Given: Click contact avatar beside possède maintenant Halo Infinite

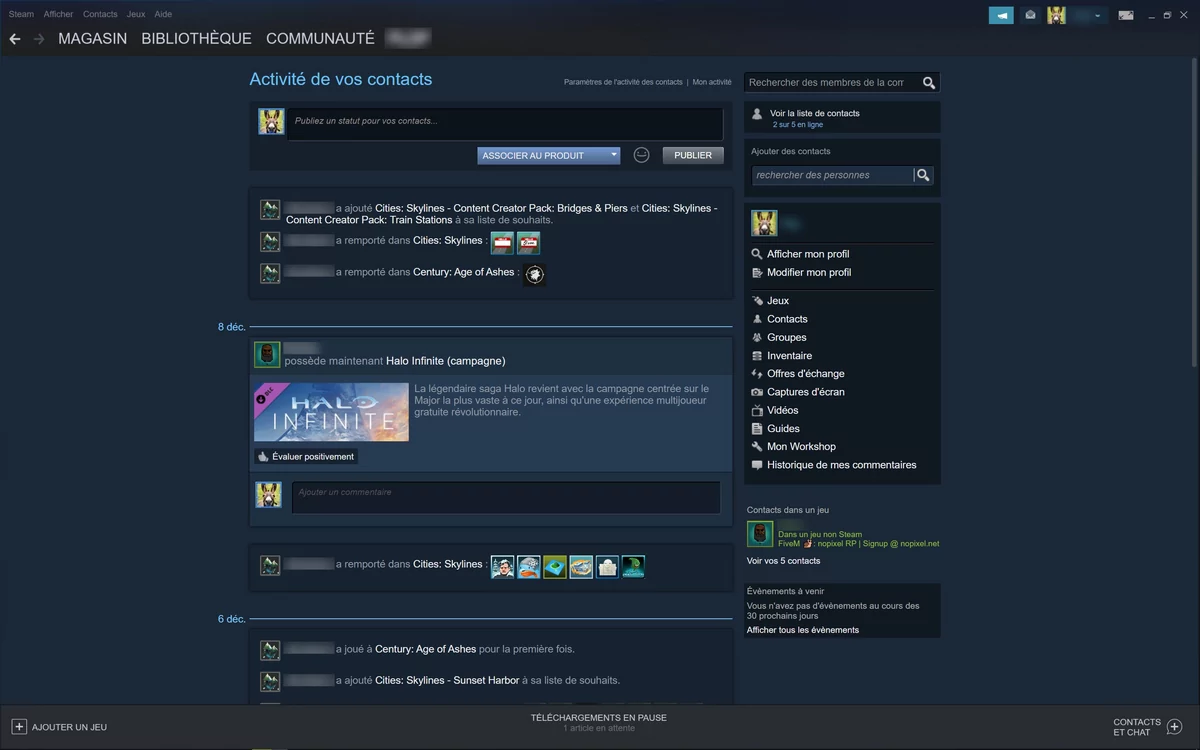Looking at the screenshot, I should coord(267,355).
